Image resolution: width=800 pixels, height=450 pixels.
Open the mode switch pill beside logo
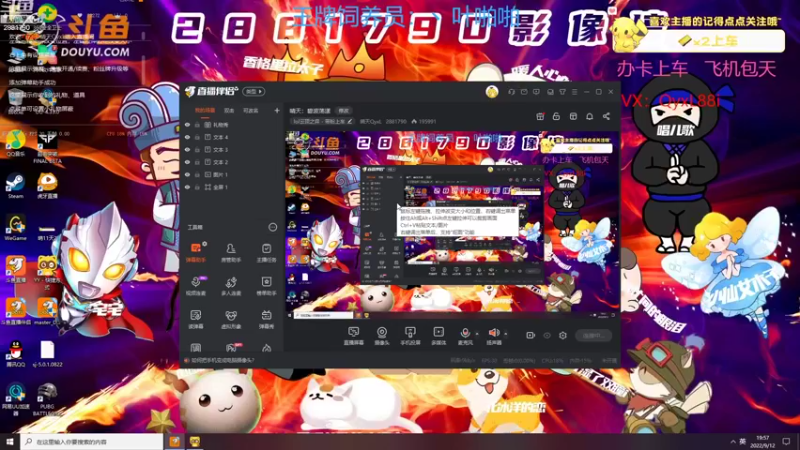254,92
